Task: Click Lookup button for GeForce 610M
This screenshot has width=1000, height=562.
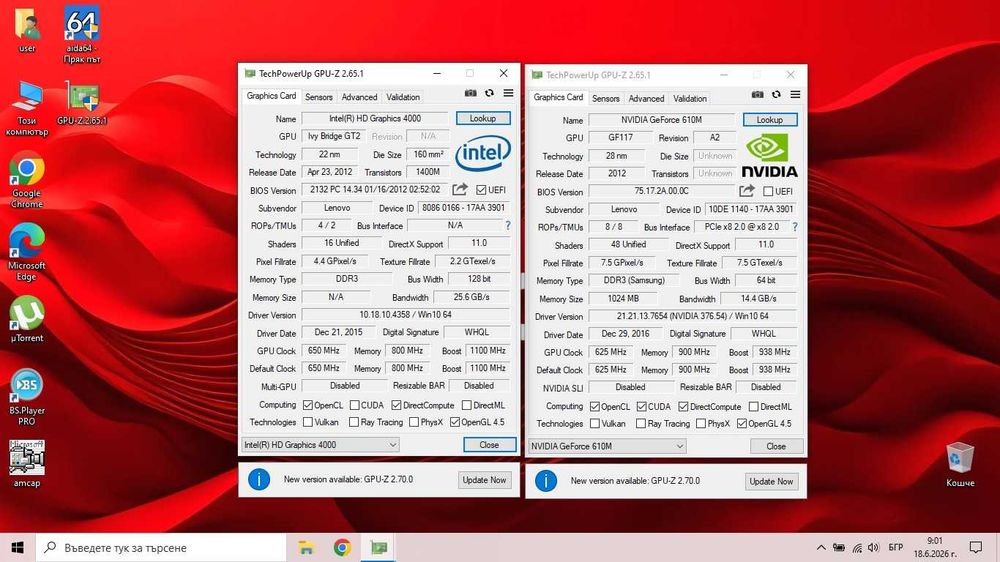Action: click(770, 119)
